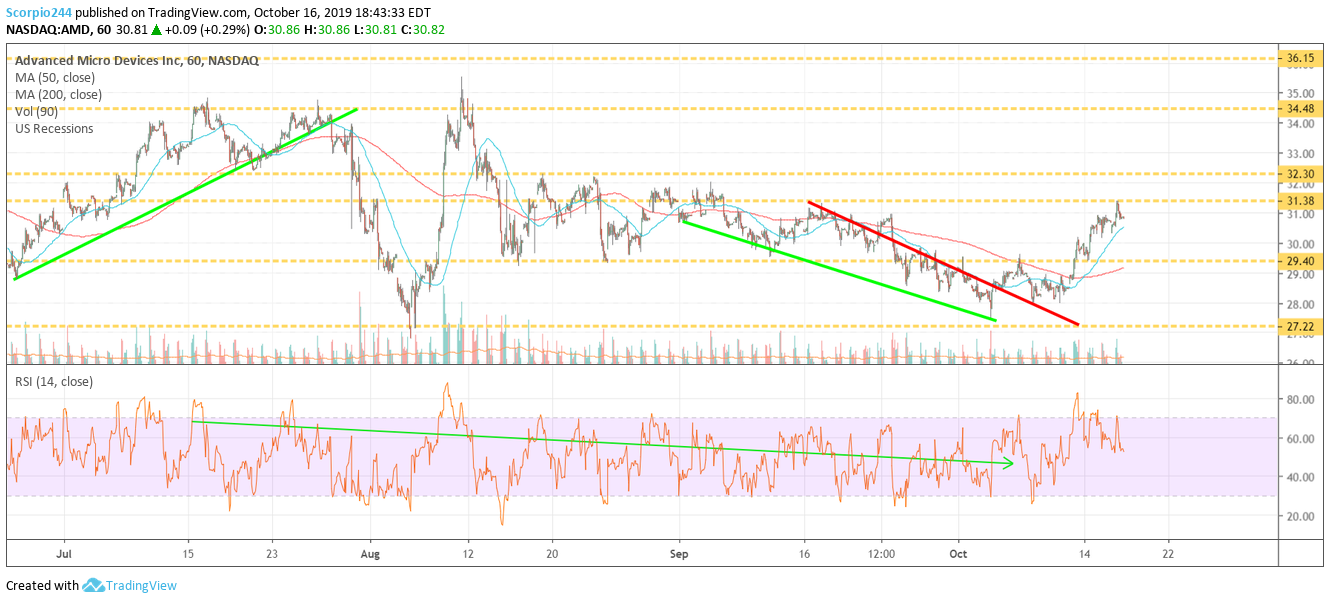This screenshot has height=603, width=1330.
Task: Click the 31.38 price level label
Action: (x=1300, y=201)
